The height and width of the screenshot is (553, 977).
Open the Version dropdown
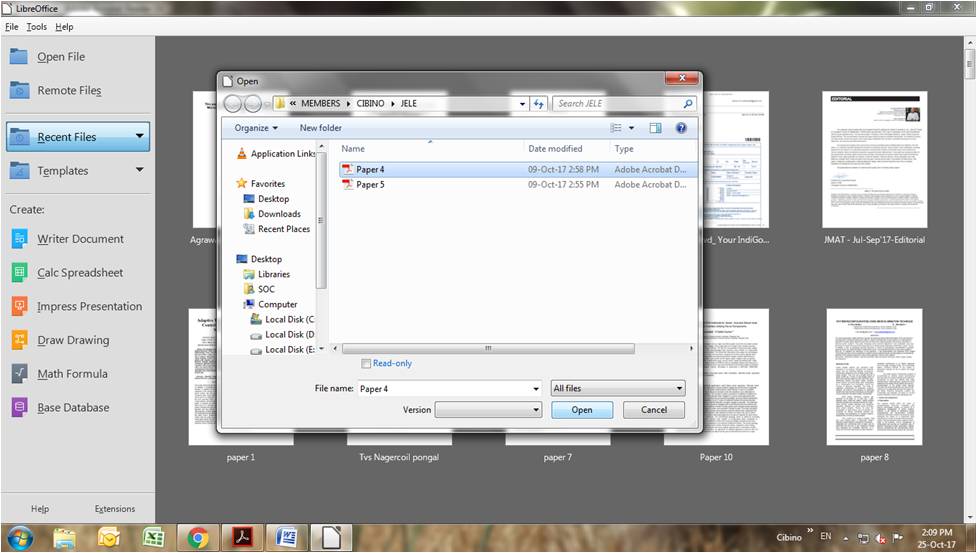click(x=488, y=410)
